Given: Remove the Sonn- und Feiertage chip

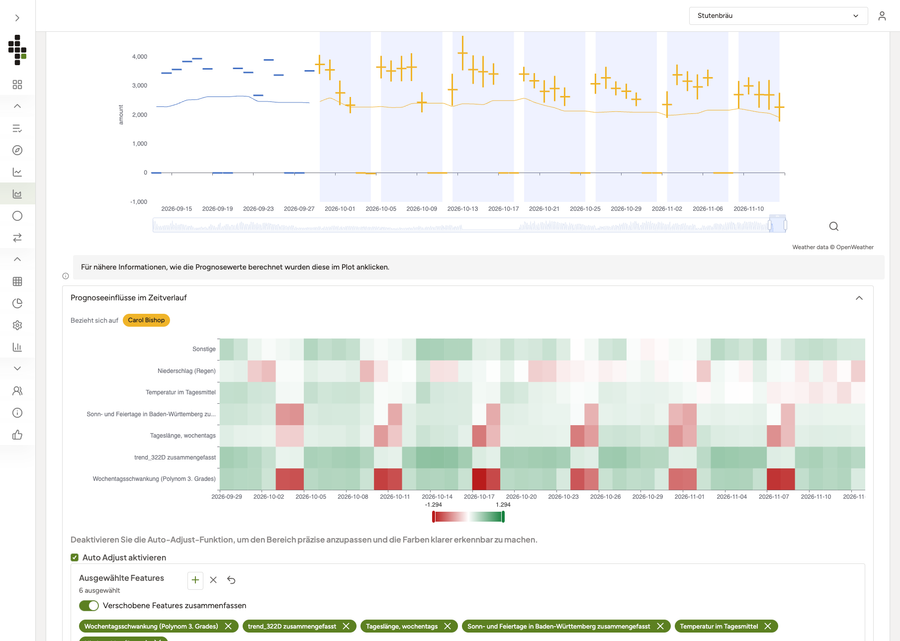Looking at the screenshot, I should tap(660, 626).
